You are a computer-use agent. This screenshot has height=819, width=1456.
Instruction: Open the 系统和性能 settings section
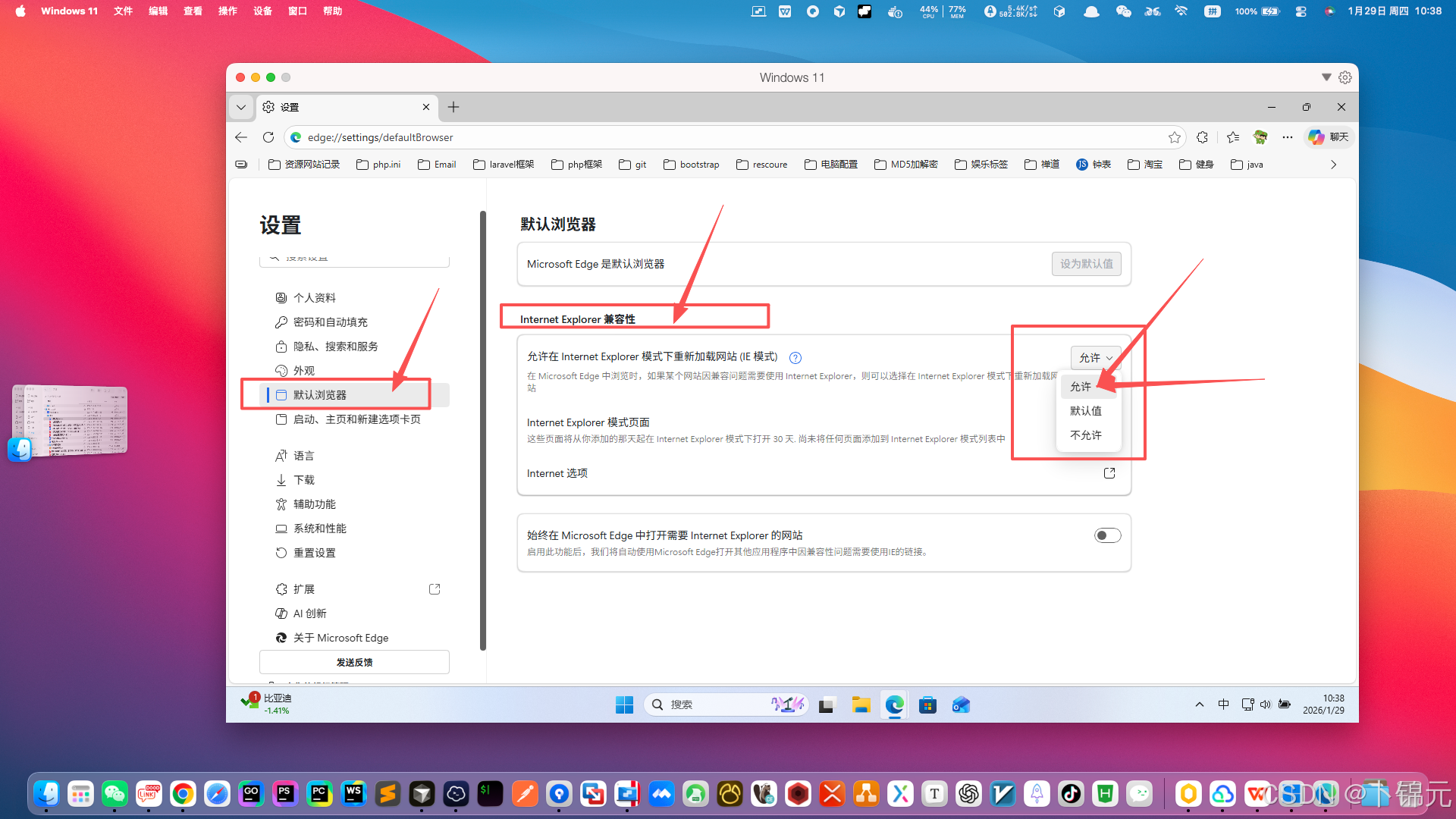click(x=319, y=529)
